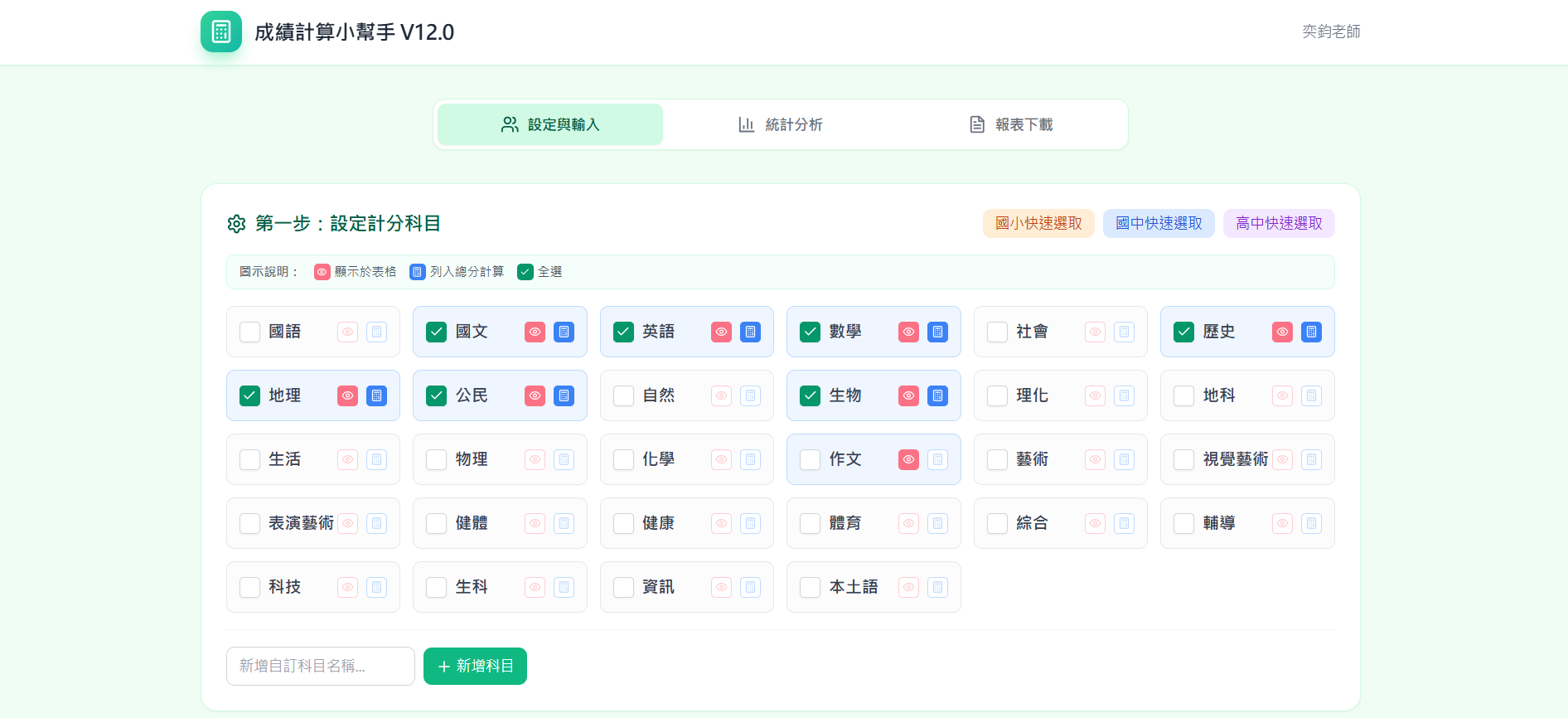This screenshot has width=1568, height=718.
Task: Check the 表演藝術 subject checkbox
Action: [249, 523]
